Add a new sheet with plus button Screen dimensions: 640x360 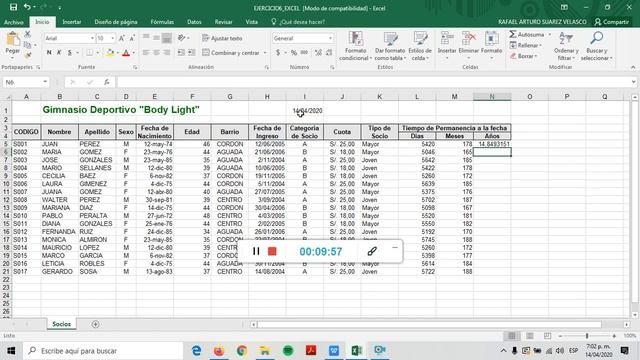[95, 324]
